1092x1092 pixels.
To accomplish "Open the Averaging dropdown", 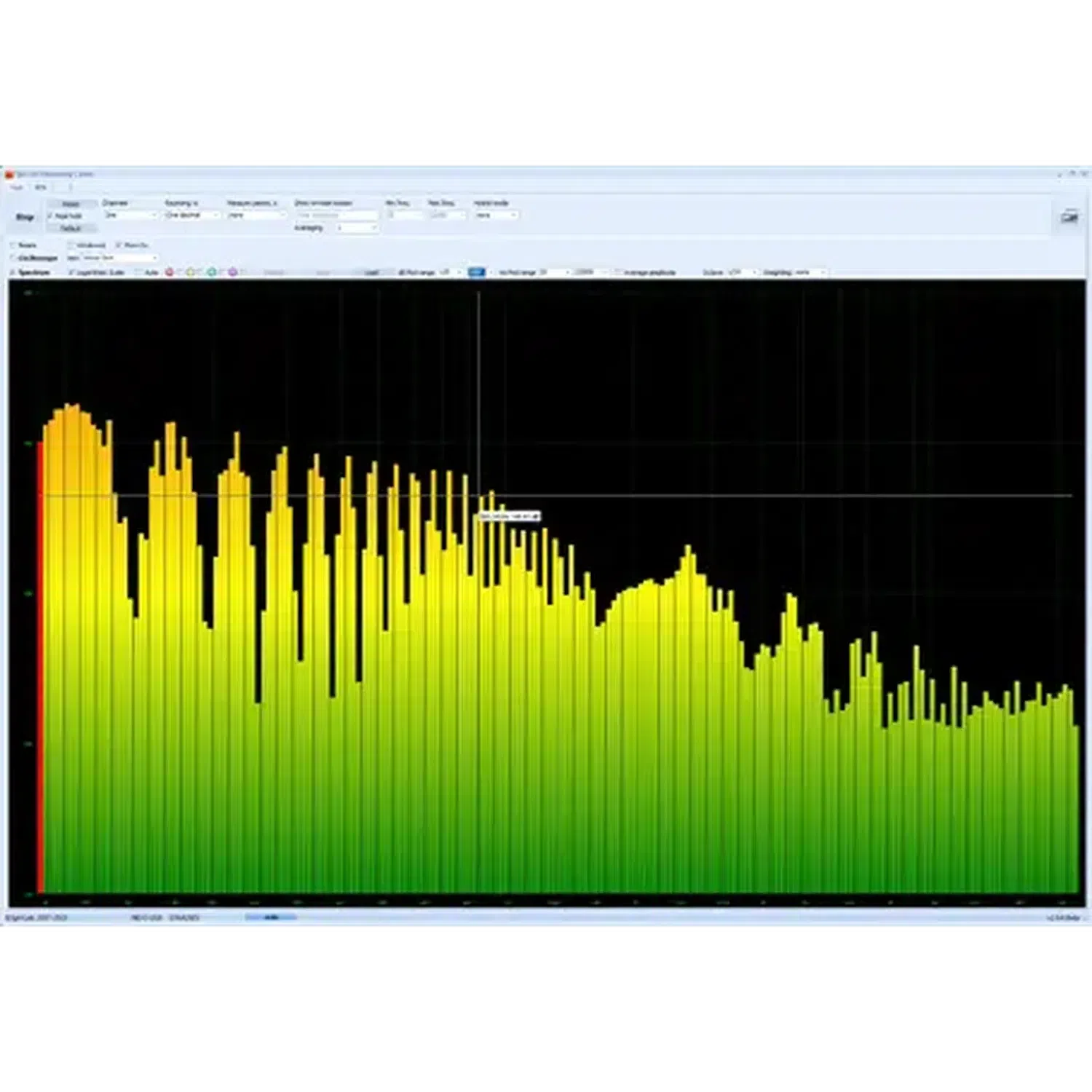I will coord(357,228).
